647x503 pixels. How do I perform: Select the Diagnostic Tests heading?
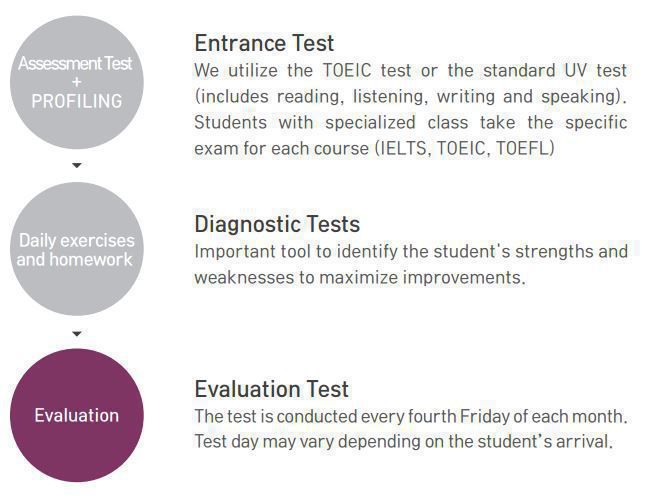click(x=277, y=224)
